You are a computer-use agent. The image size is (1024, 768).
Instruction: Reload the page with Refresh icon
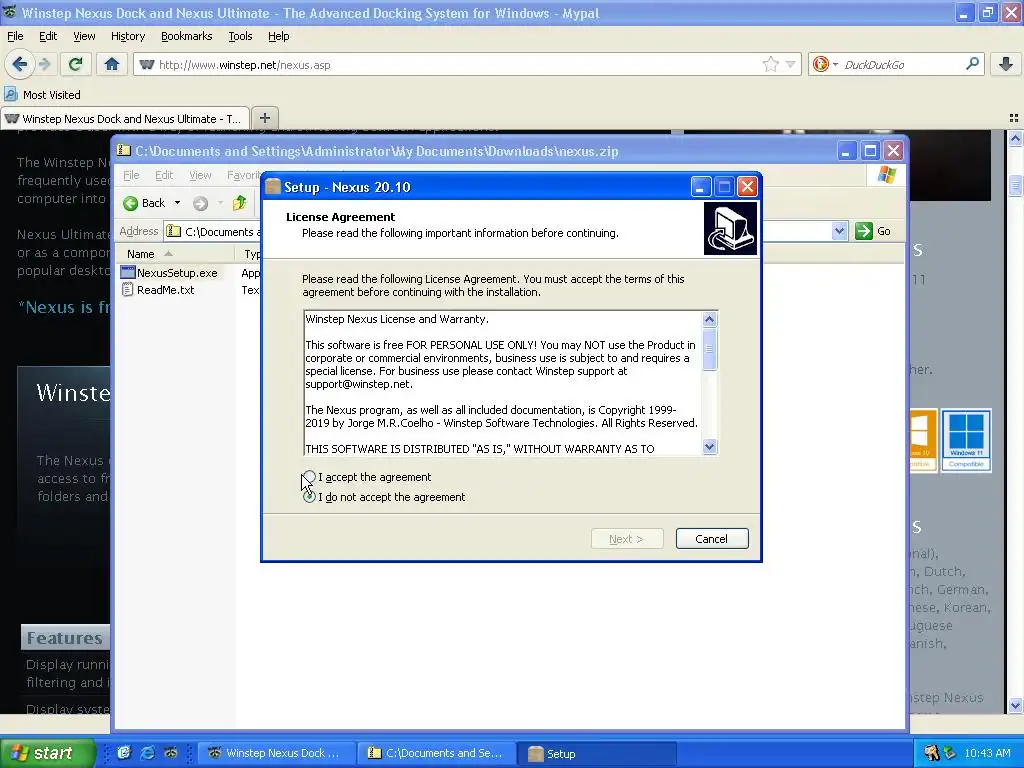[x=76, y=64]
